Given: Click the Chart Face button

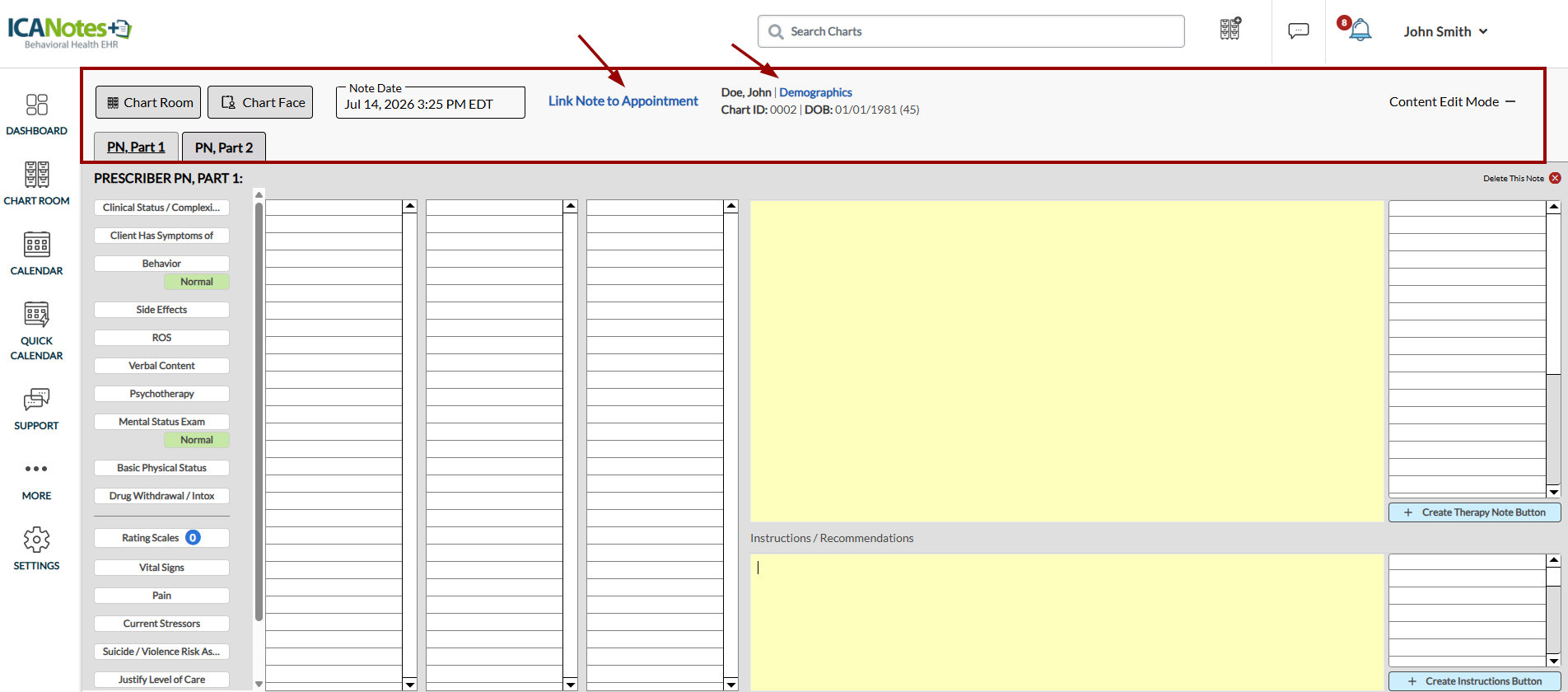Looking at the screenshot, I should (260, 102).
